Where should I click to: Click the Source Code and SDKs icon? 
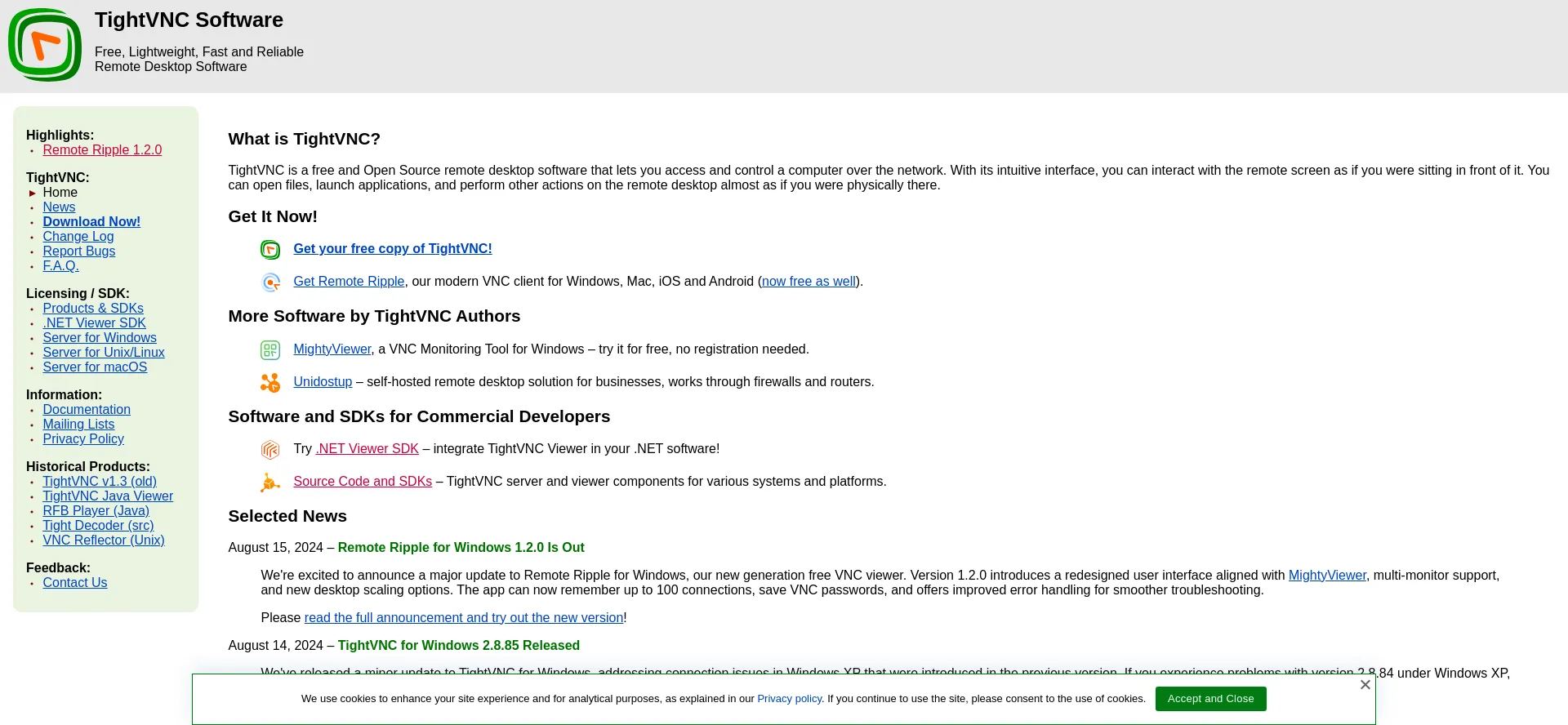[270, 483]
